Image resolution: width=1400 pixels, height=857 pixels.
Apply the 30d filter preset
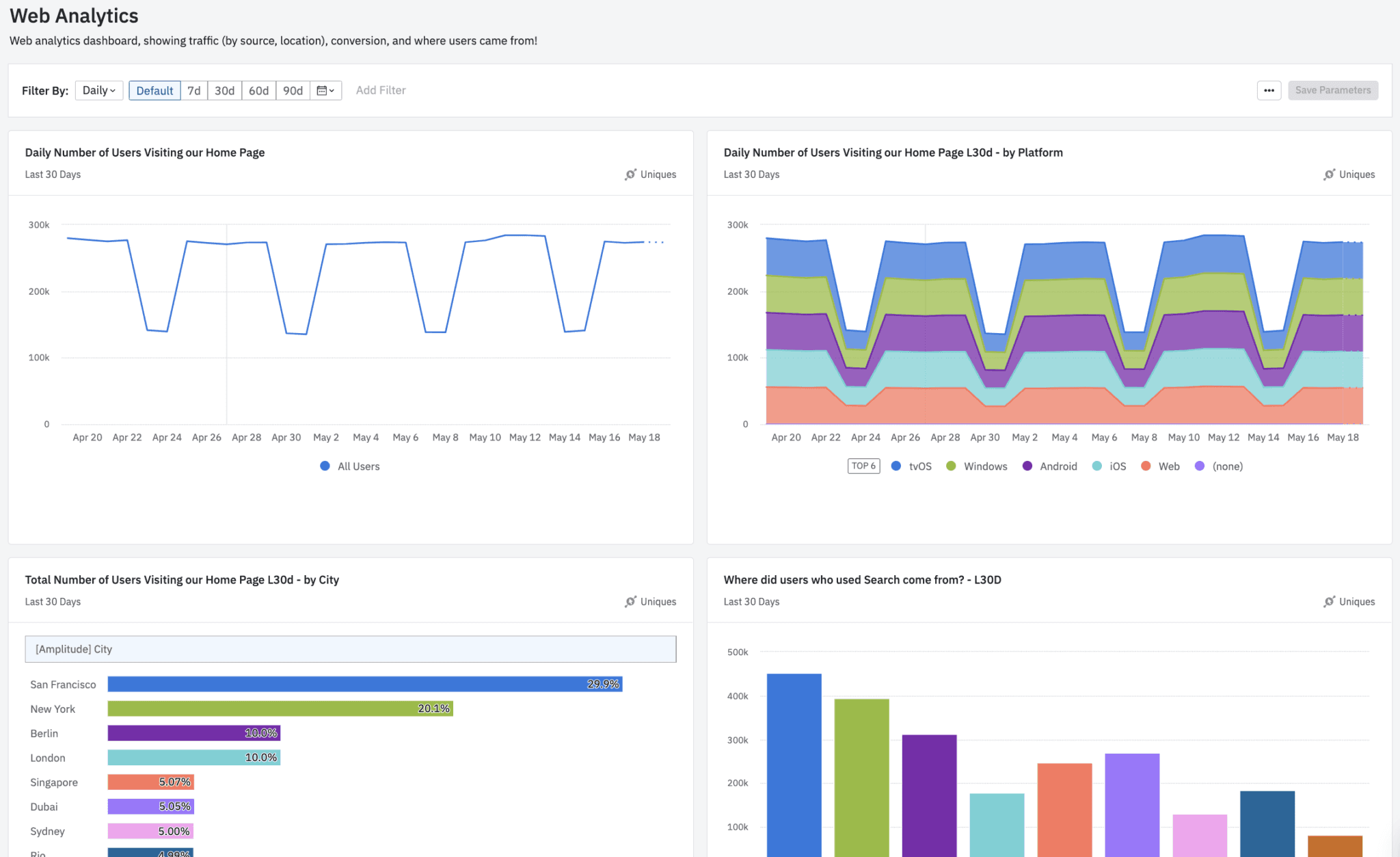225,90
